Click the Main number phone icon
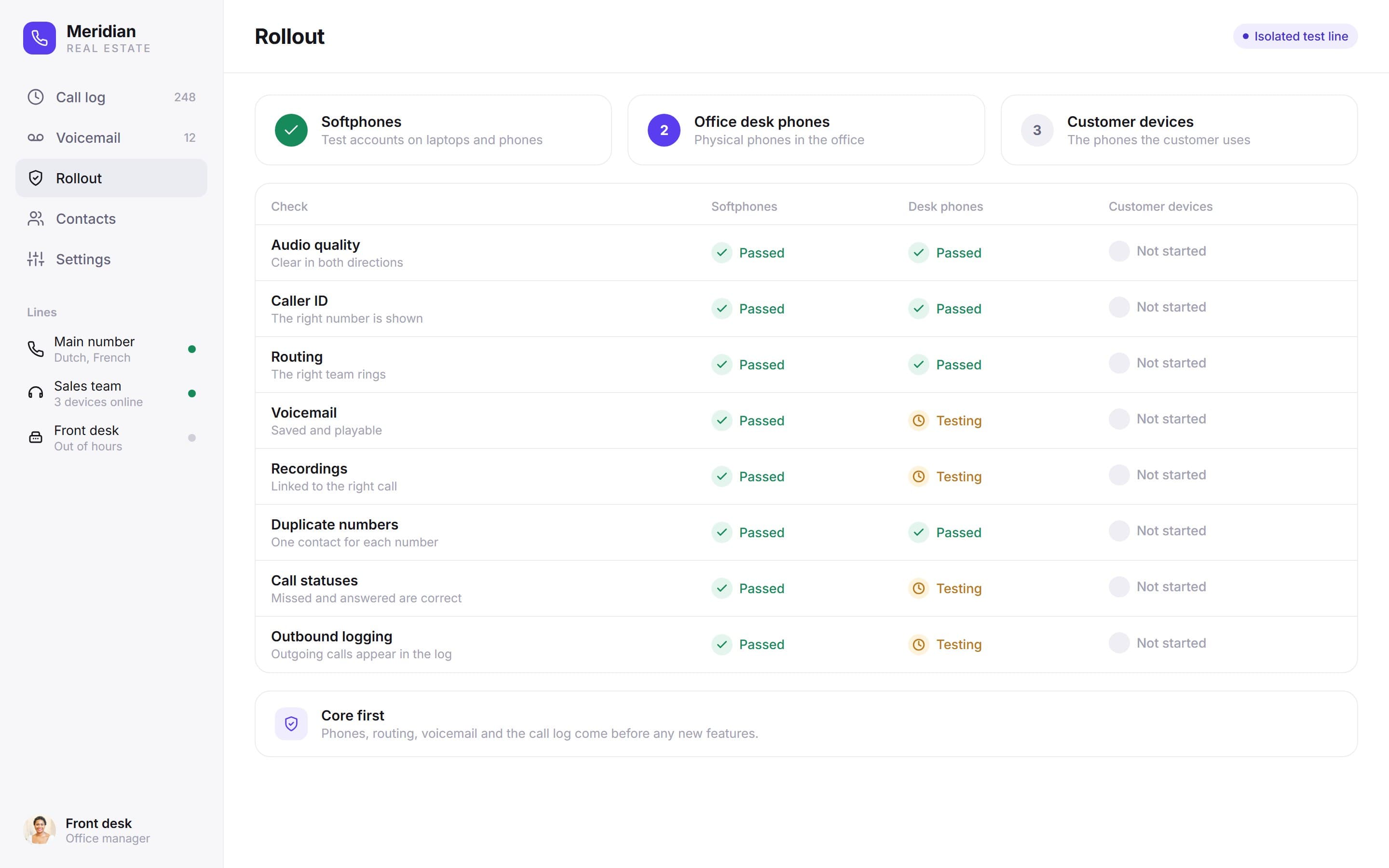 (36, 349)
